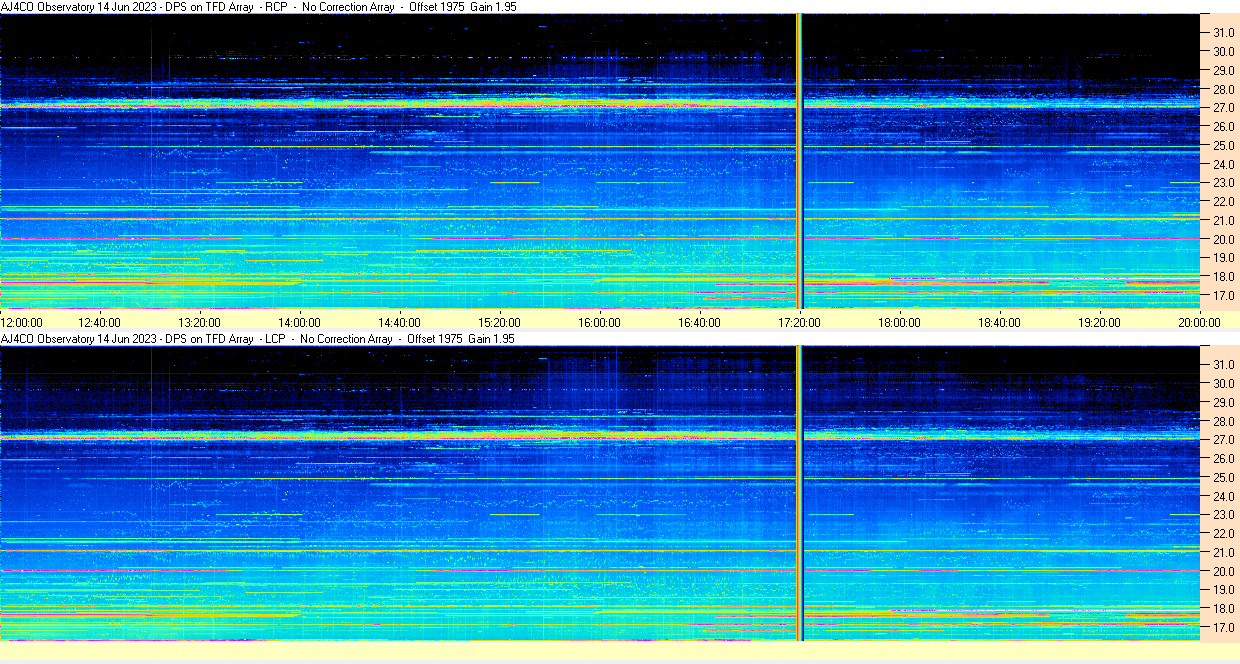Click the 20.0 frequency tick in RCP panel

tap(1223, 239)
